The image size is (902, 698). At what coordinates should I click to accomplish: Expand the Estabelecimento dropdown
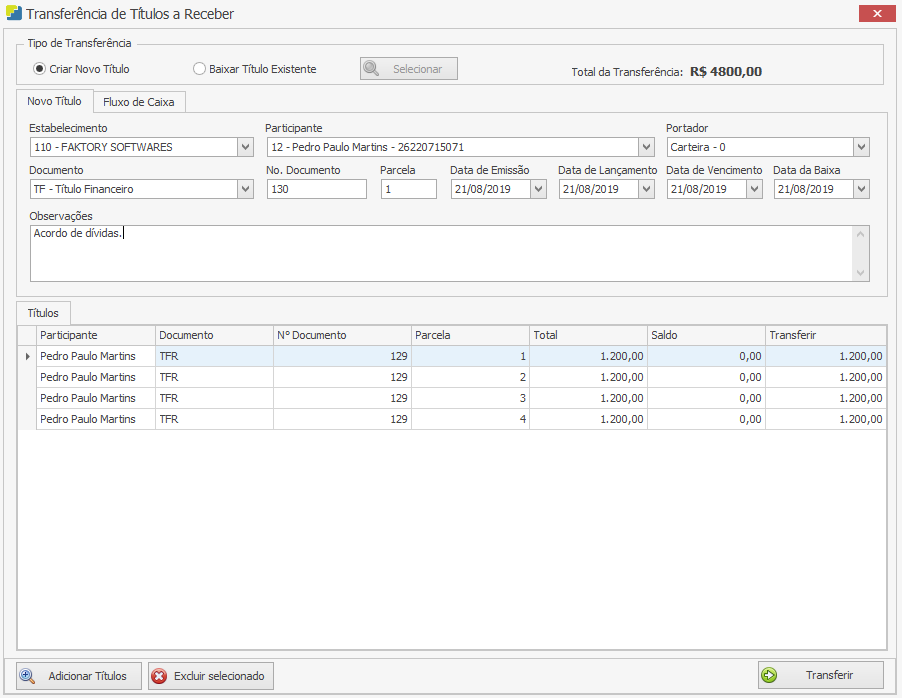click(x=245, y=147)
